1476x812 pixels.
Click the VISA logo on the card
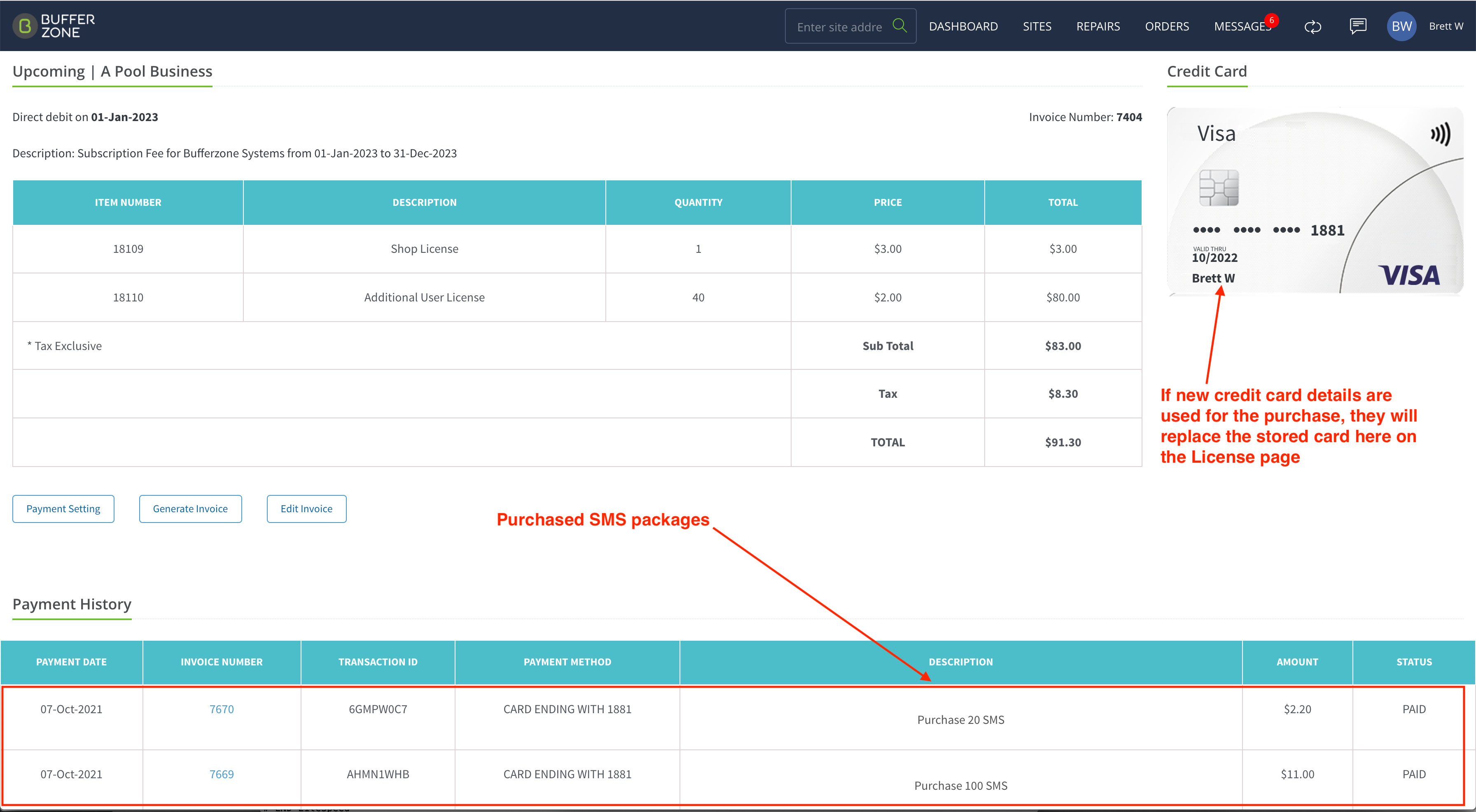click(x=1408, y=275)
